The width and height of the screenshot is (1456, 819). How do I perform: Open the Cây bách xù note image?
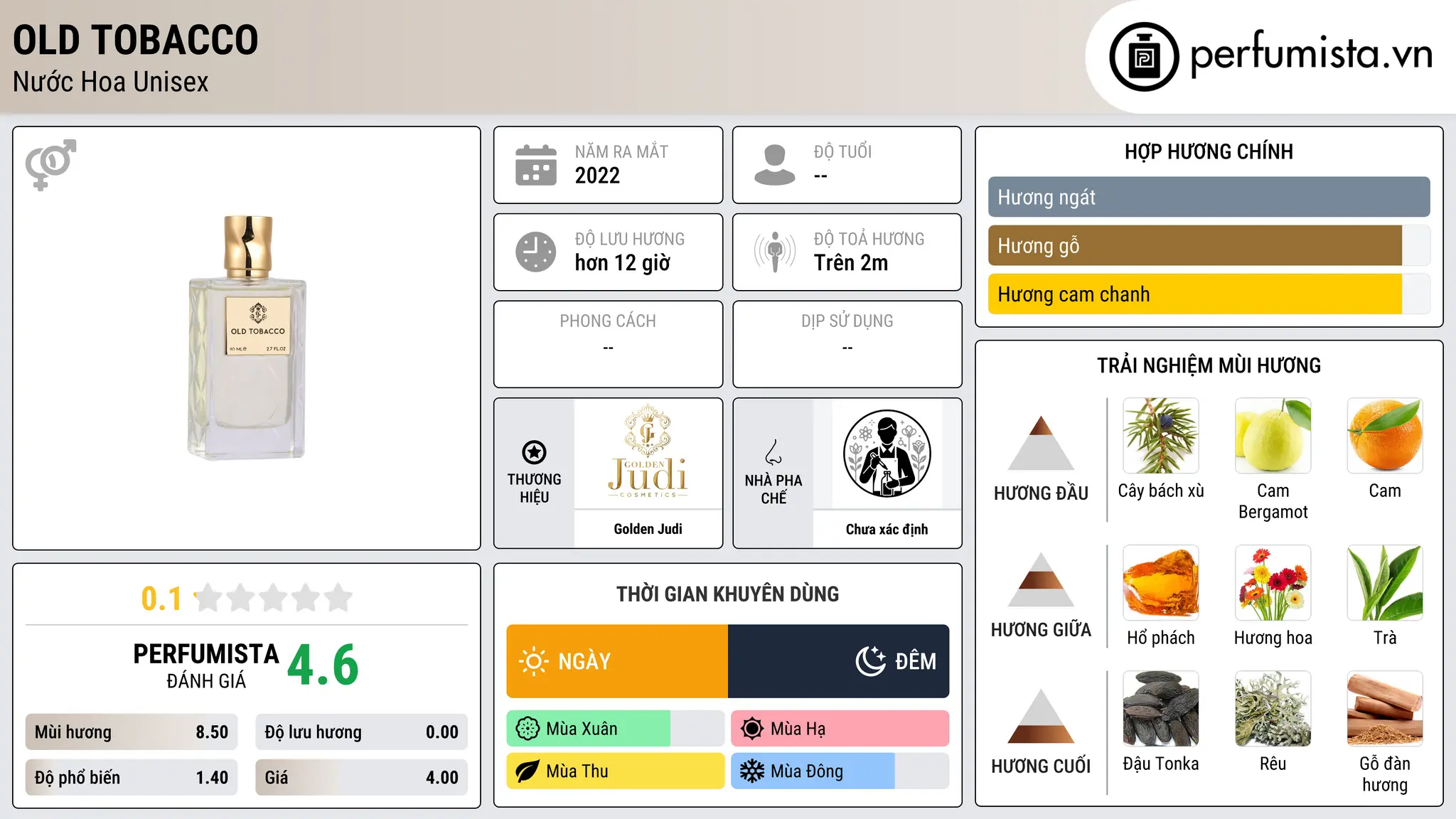point(1161,436)
